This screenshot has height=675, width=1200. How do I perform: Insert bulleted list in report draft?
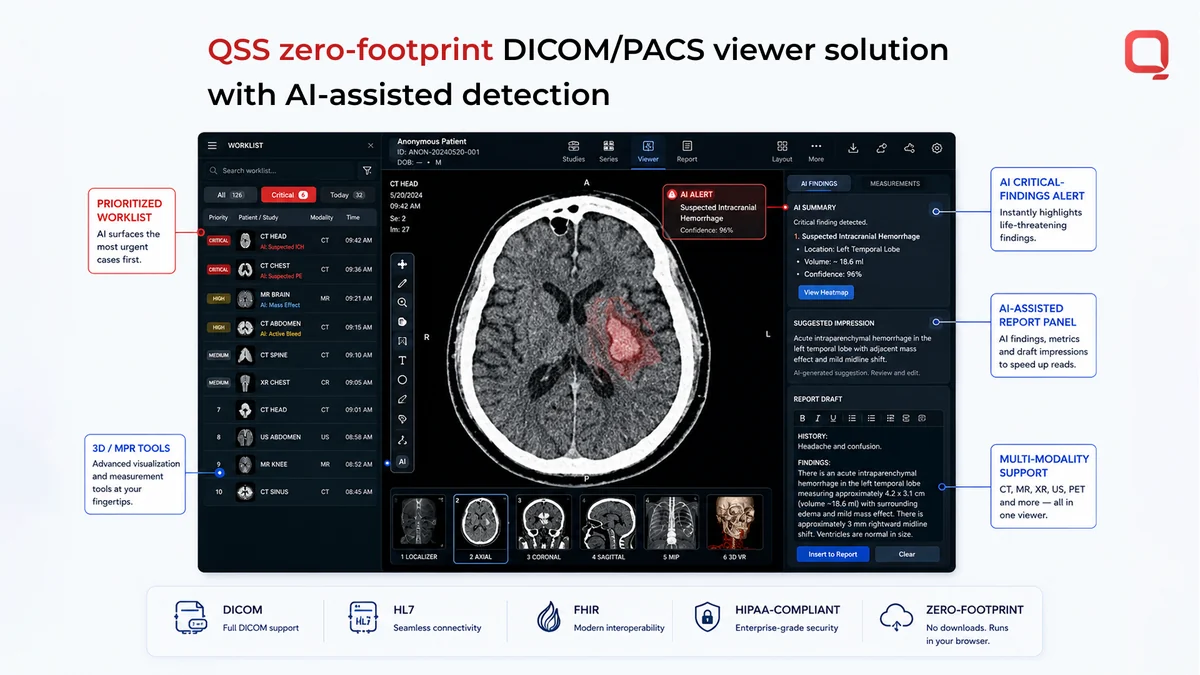[852, 418]
